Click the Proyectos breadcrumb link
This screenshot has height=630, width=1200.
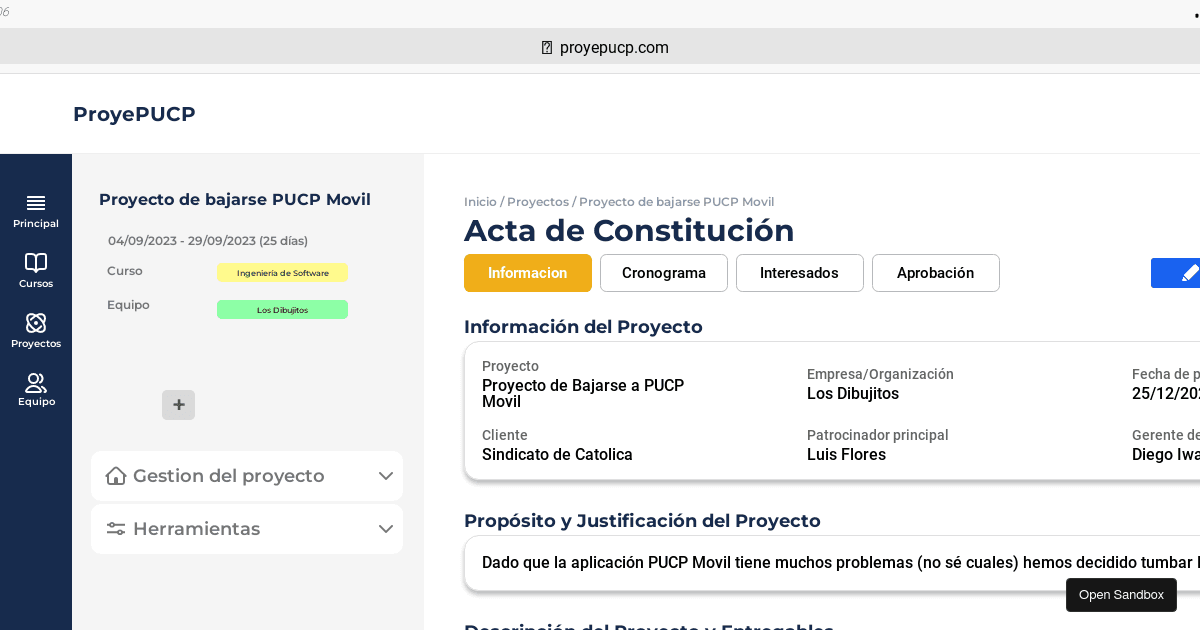tap(538, 202)
